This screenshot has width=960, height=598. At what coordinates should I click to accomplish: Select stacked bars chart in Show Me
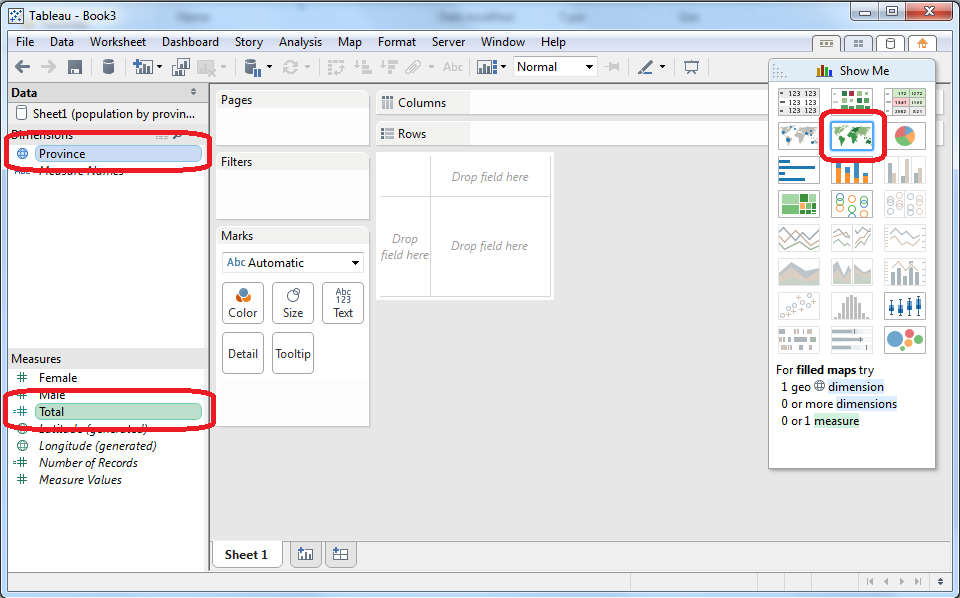(852, 170)
